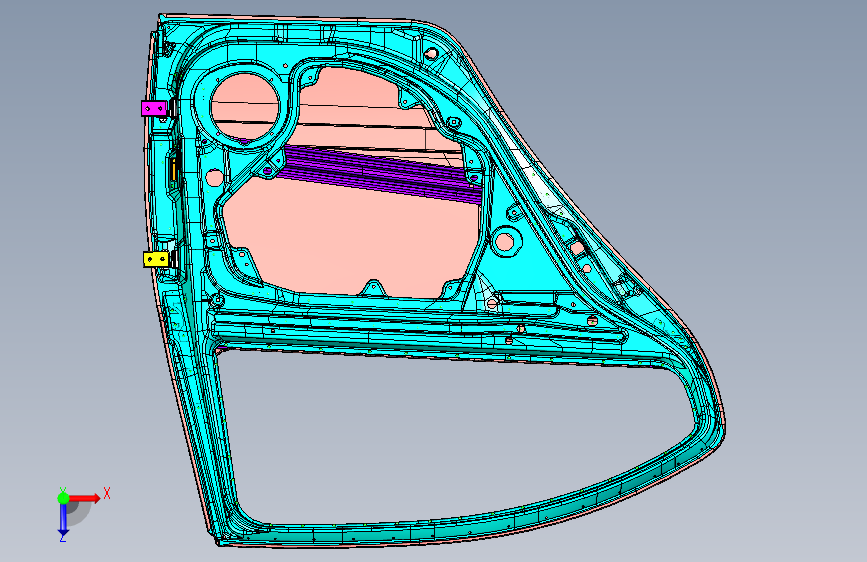Pick the round hole right of the main cutout

click(x=505, y=242)
